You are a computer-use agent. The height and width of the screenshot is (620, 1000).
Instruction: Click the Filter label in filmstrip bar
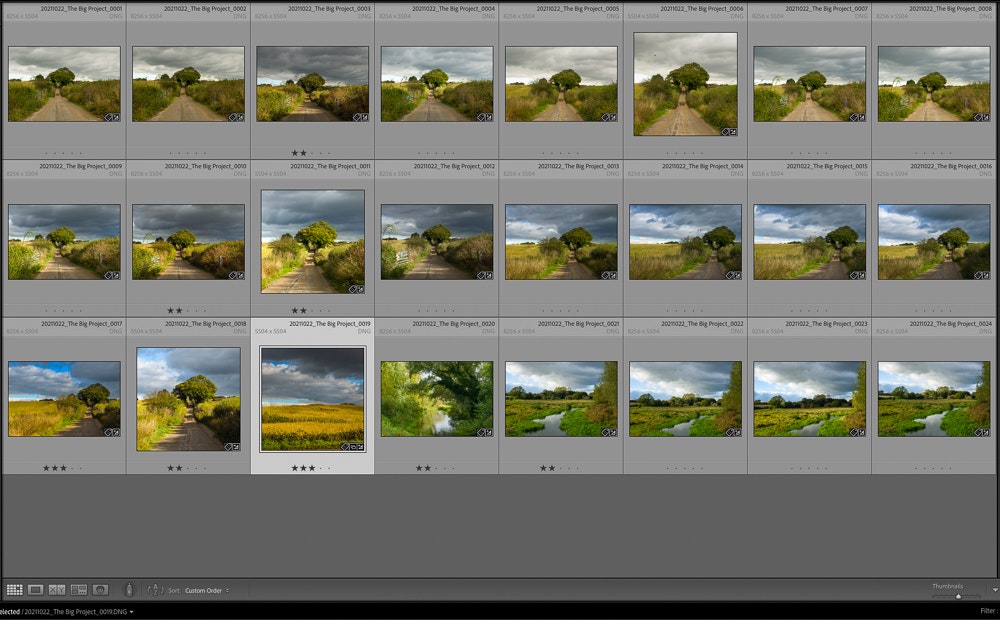pos(988,611)
